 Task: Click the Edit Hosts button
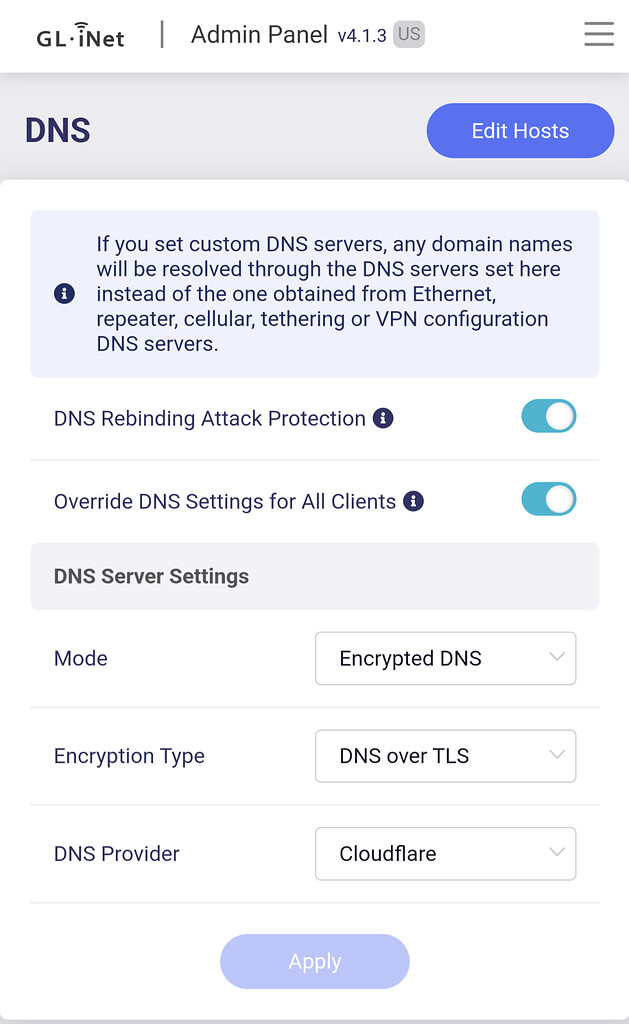coord(521,131)
